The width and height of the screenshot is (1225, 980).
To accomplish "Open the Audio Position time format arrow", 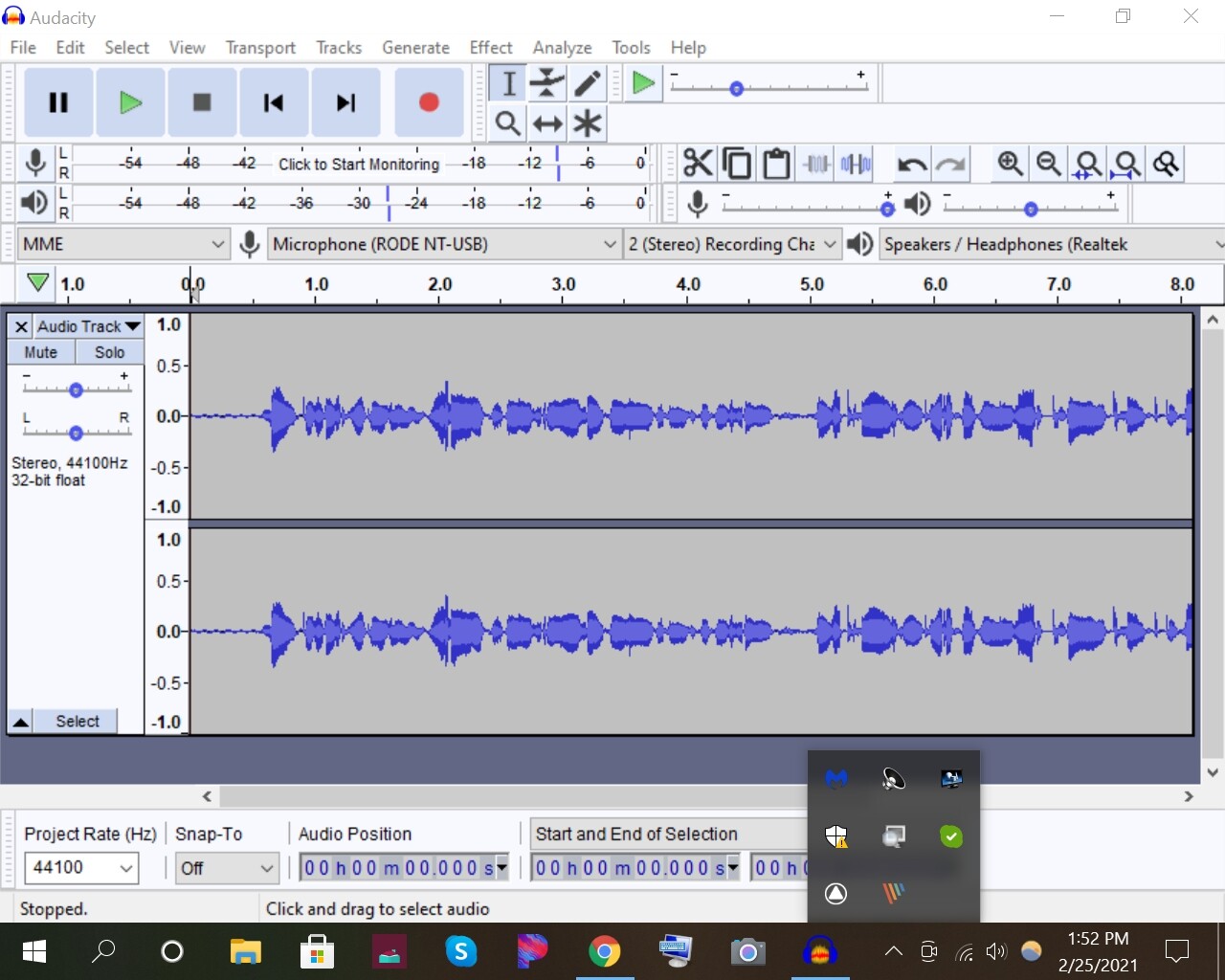I will pyautogui.click(x=501, y=867).
